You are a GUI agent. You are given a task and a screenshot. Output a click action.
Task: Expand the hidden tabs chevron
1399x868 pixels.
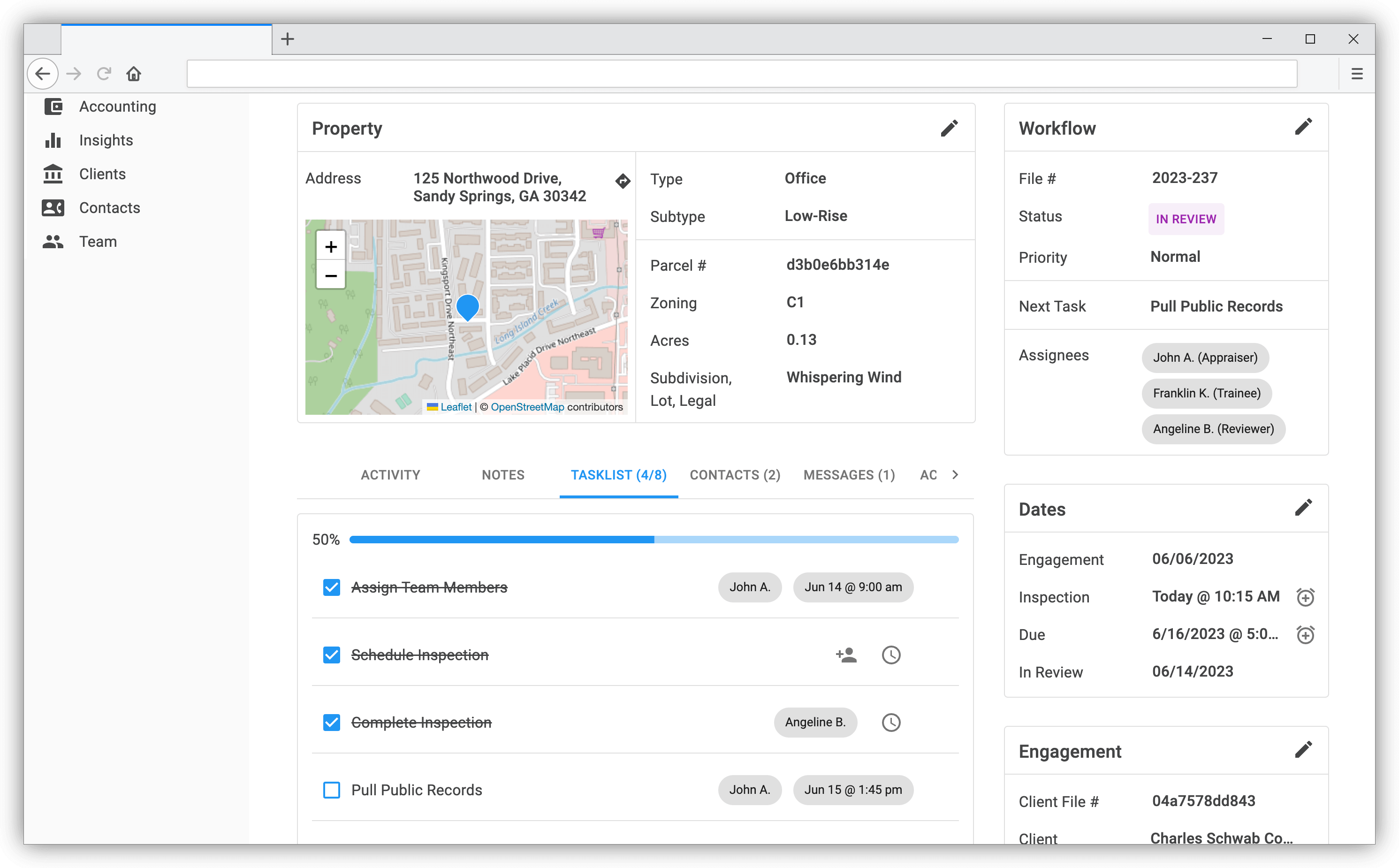[x=955, y=475]
